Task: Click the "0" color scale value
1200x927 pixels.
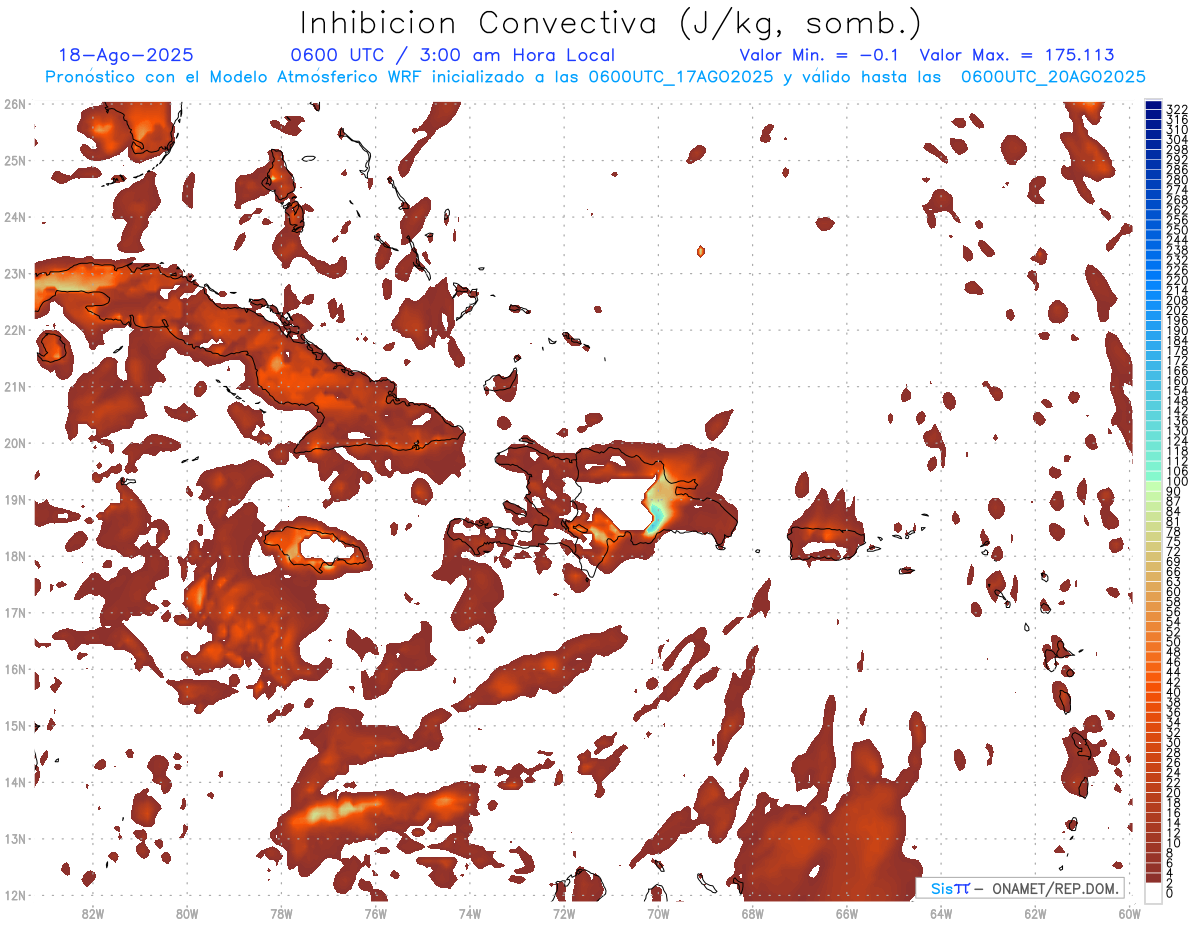Action: tap(1170, 893)
